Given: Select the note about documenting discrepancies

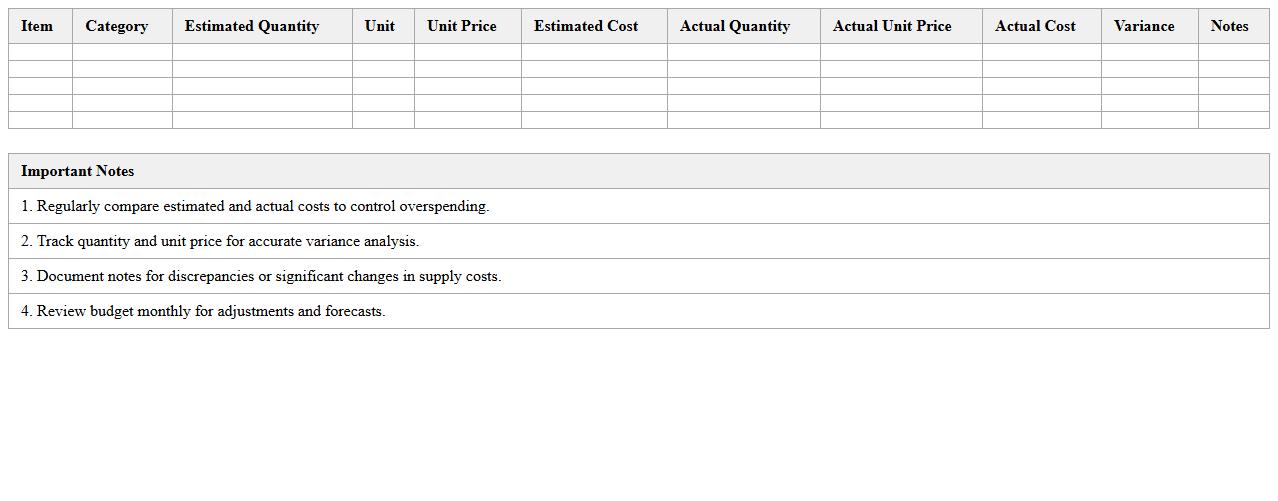Looking at the screenshot, I should click(x=261, y=276).
